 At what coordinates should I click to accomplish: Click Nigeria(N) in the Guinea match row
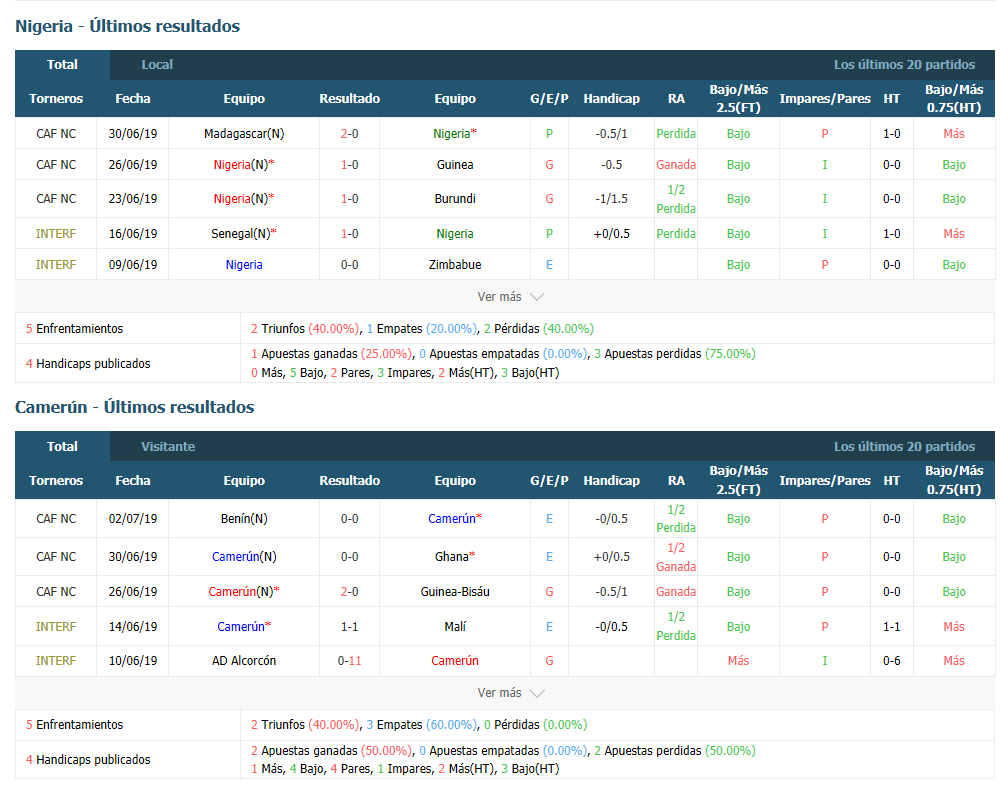244,165
